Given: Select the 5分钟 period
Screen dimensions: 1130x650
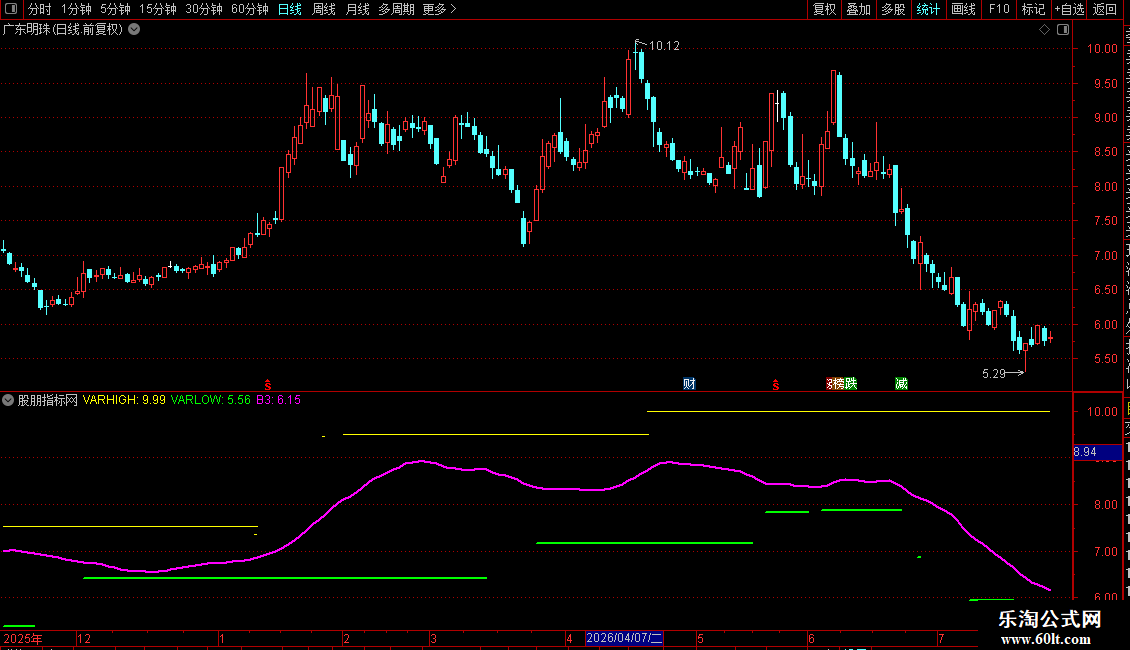Looking at the screenshot, I should [x=115, y=9].
